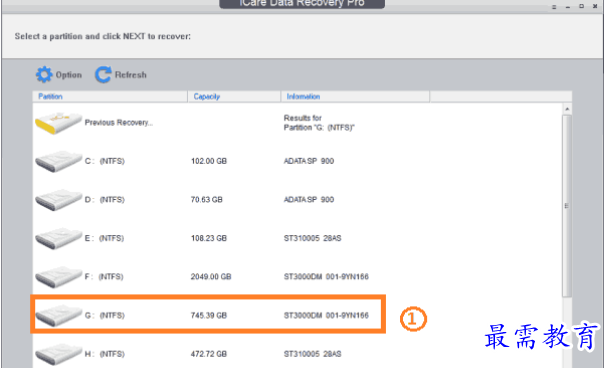606x368 pixels.
Task: Click the list scrollbar up arrow
Action: 567,109
